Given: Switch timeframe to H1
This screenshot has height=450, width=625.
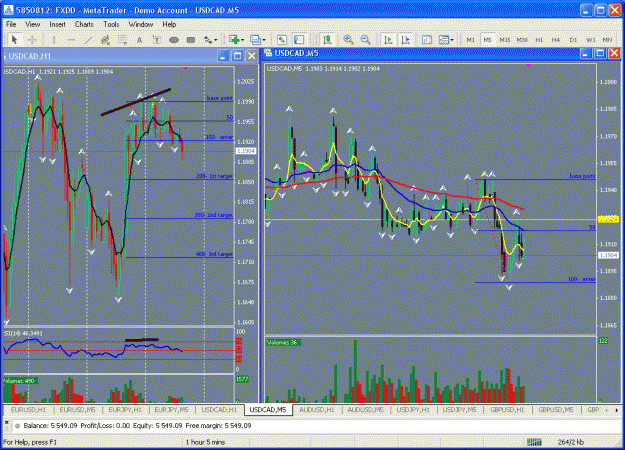Looking at the screenshot, I should click(x=539, y=40).
